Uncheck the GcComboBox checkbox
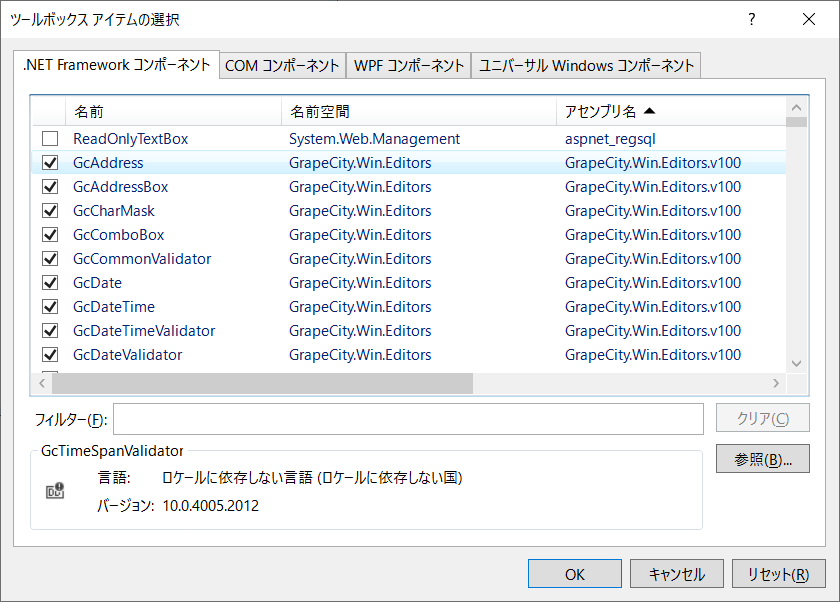The image size is (840, 602). tap(50, 235)
